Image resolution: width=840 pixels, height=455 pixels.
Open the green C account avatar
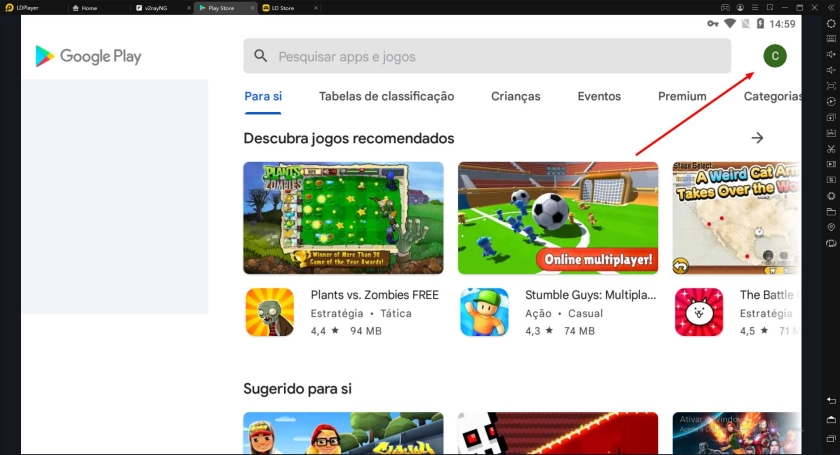775,56
